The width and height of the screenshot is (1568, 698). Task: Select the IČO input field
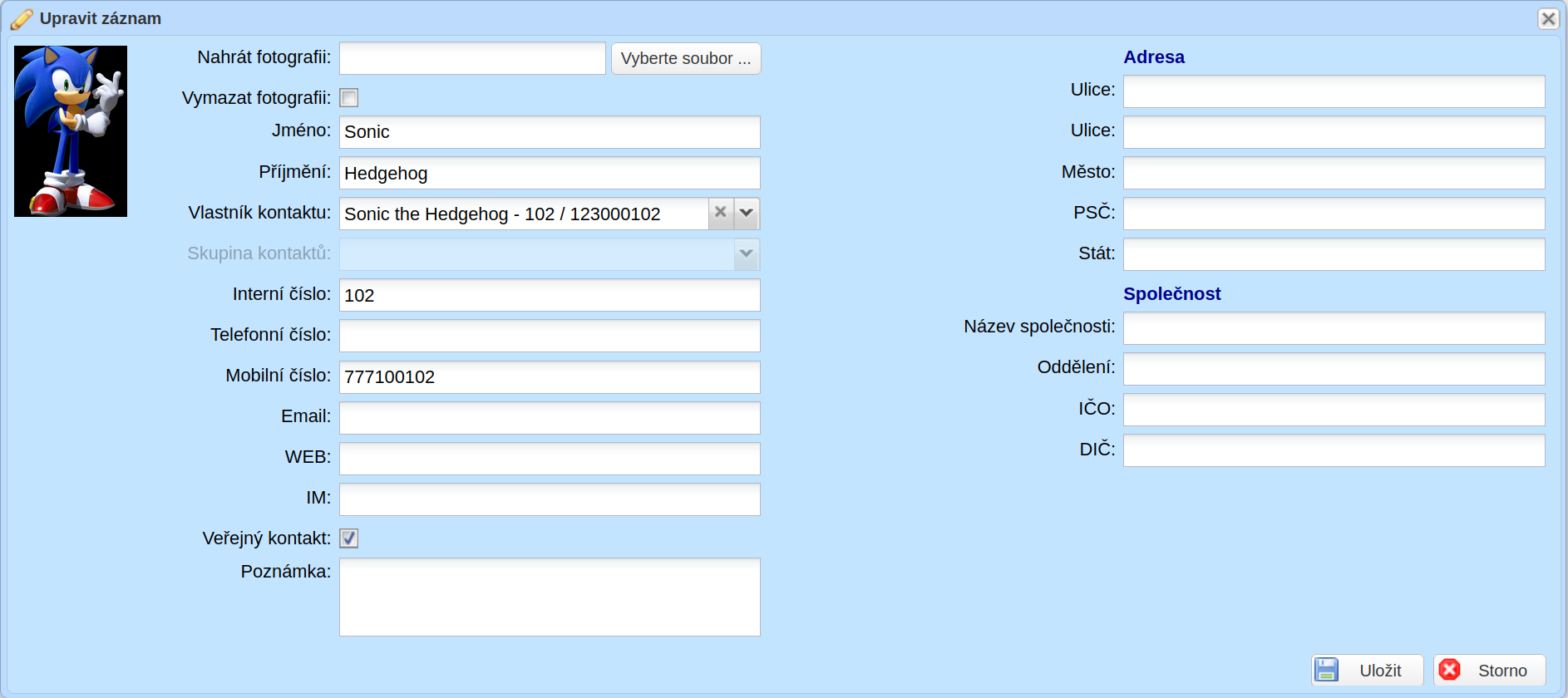1334,409
